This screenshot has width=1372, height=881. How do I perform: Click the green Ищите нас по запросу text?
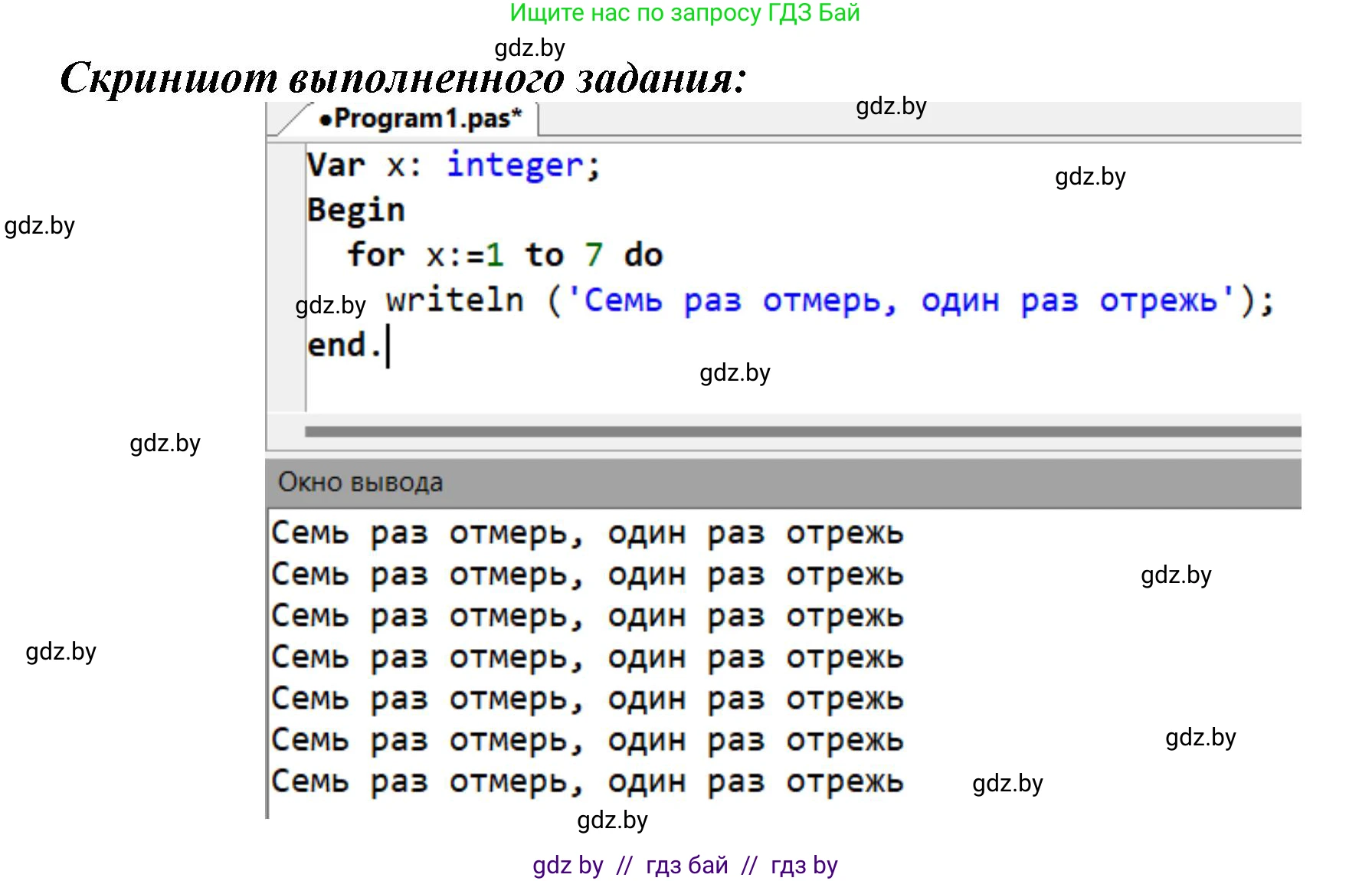tap(685, 13)
